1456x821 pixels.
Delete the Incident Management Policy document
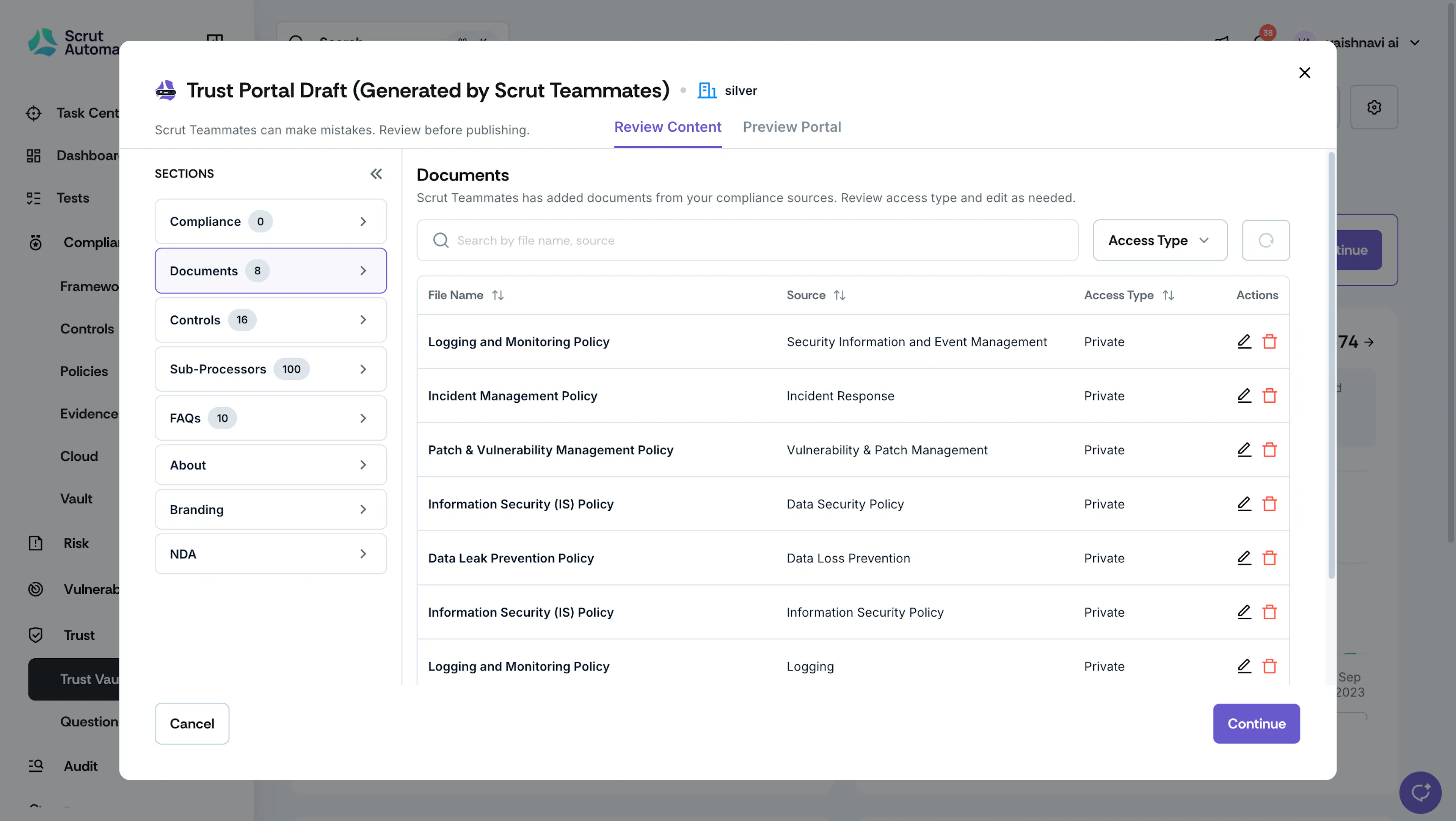pyautogui.click(x=1269, y=396)
